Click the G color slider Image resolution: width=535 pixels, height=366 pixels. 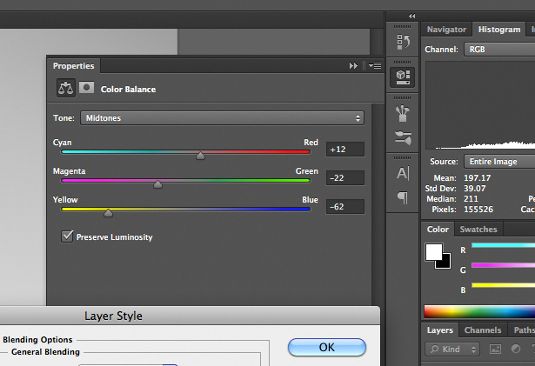(503, 265)
